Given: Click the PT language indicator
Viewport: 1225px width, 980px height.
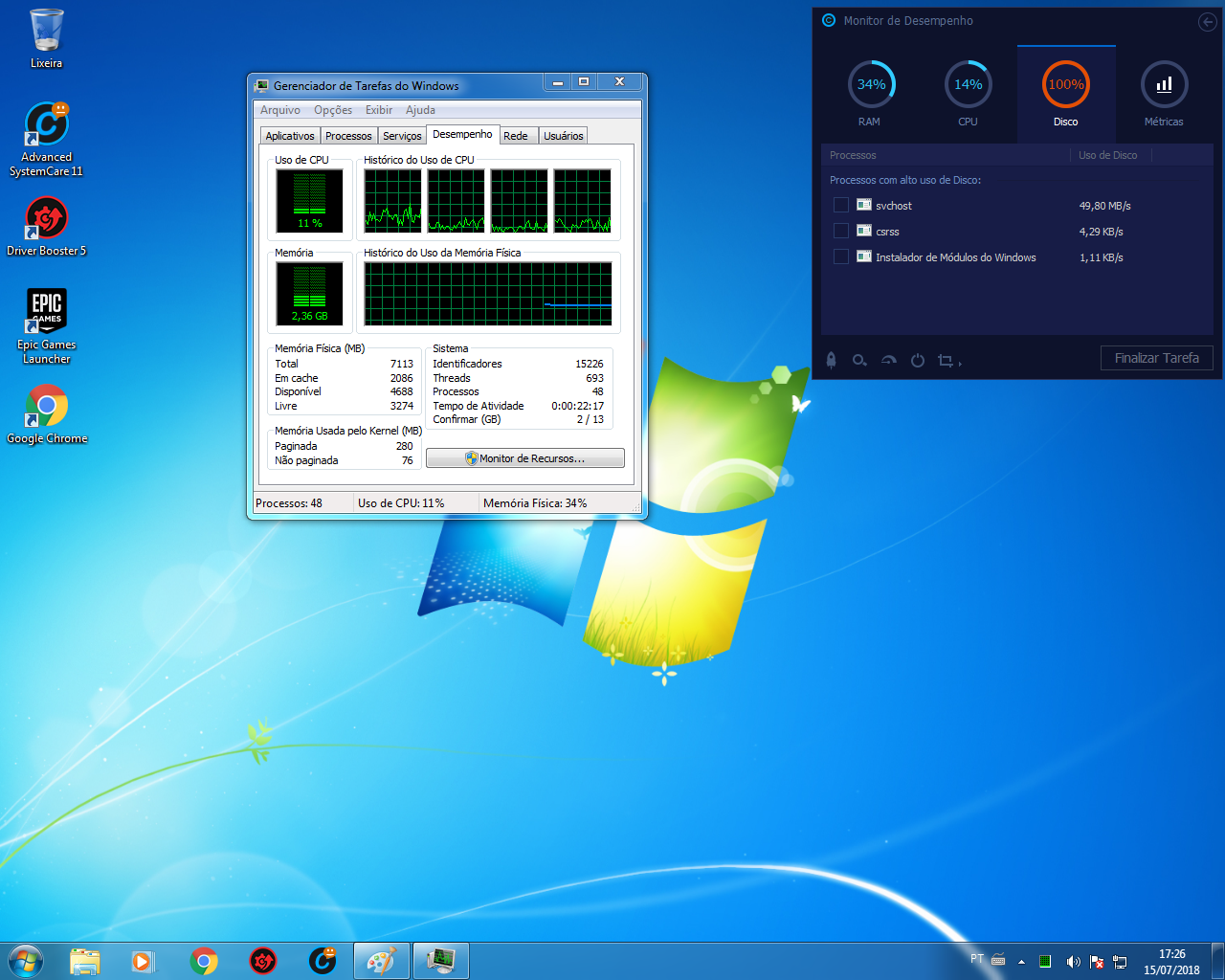Looking at the screenshot, I should (977, 959).
